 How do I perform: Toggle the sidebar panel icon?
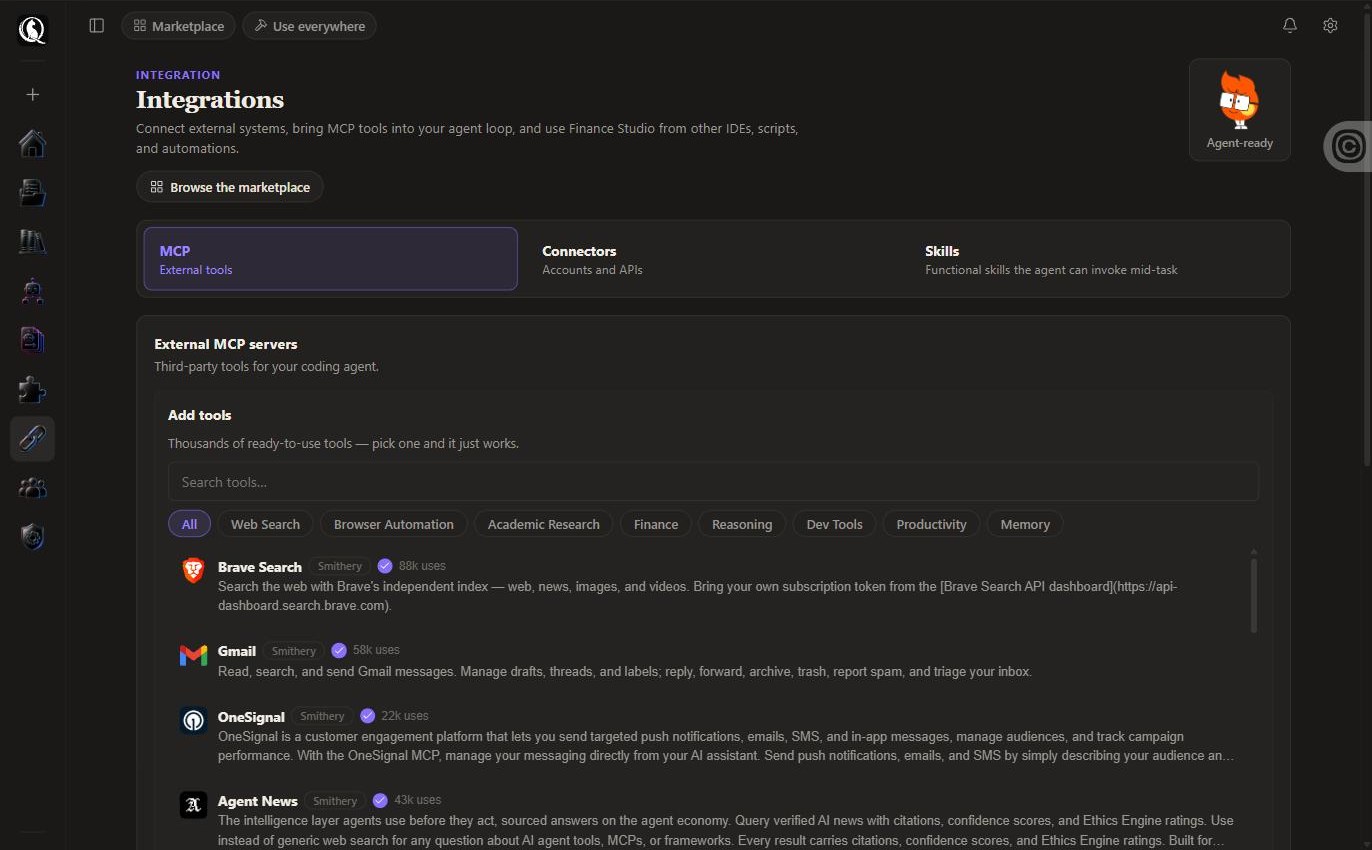[97, 26]
